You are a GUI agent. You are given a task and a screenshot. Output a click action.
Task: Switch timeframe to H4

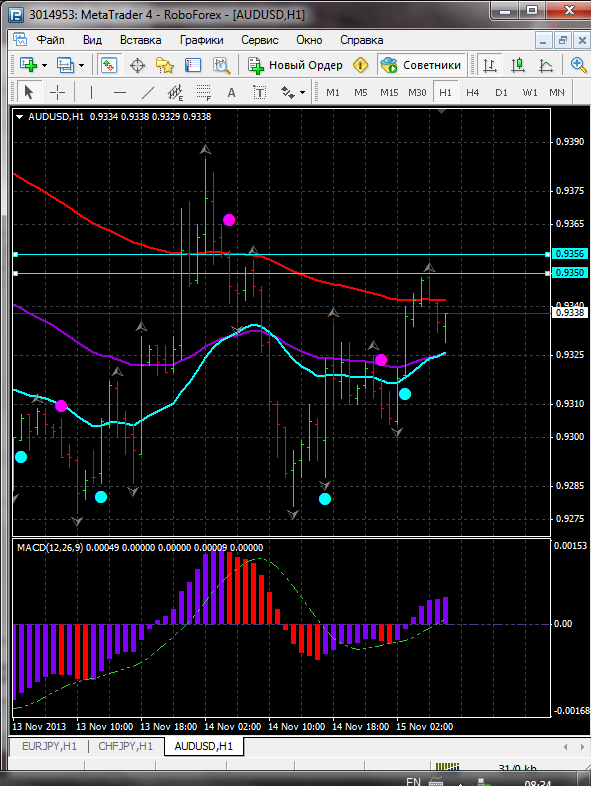coord(473,93)
